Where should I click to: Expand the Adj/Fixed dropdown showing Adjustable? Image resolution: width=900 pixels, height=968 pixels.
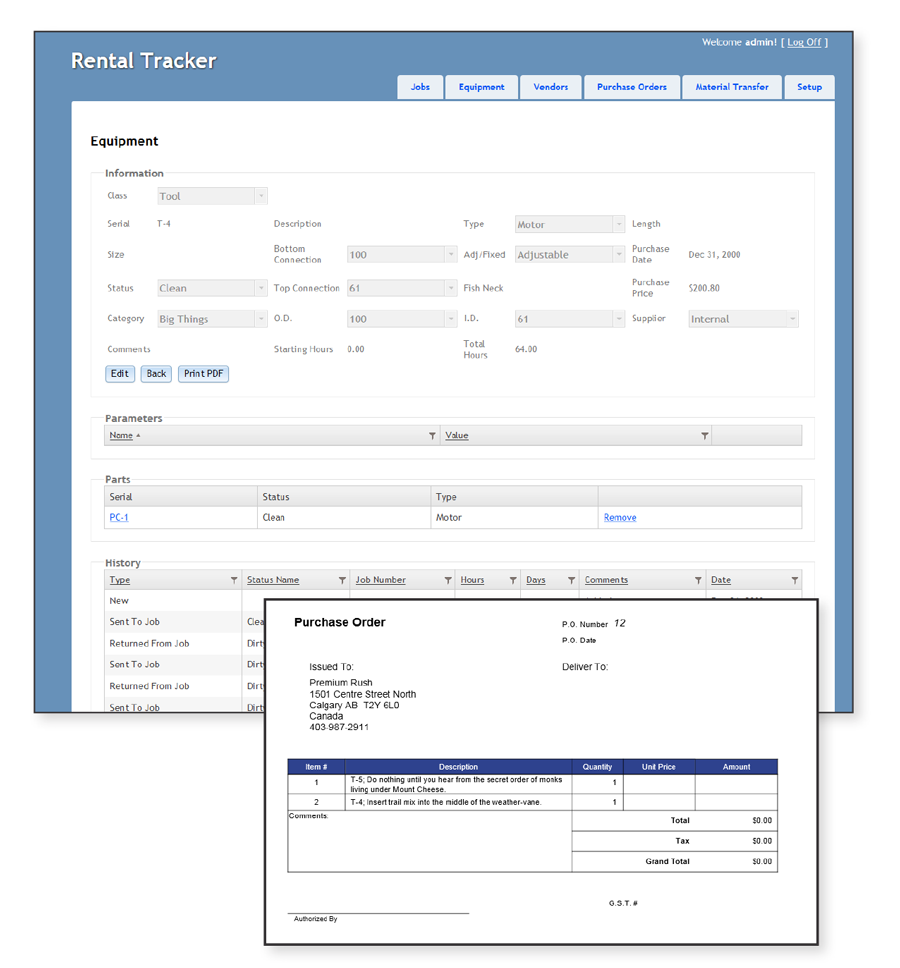[570, 254]
